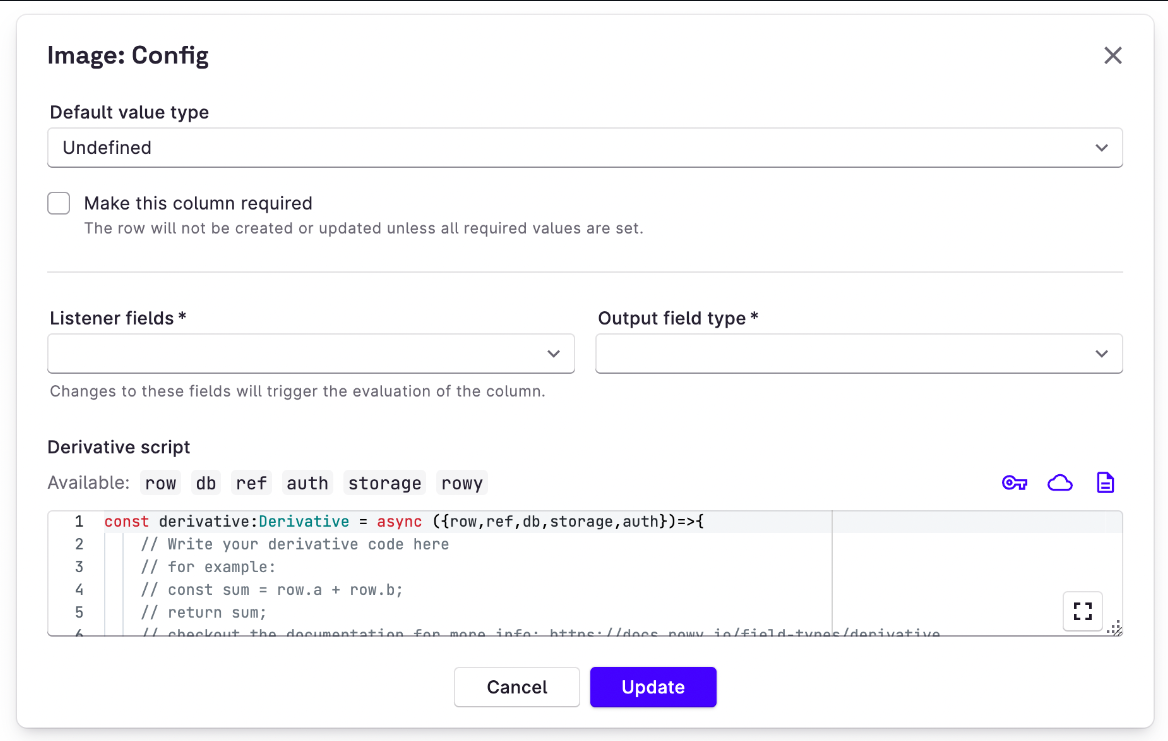Expand the Listener fields dropdown
This screenshot has width=1168, height=741.
(311, 354)
